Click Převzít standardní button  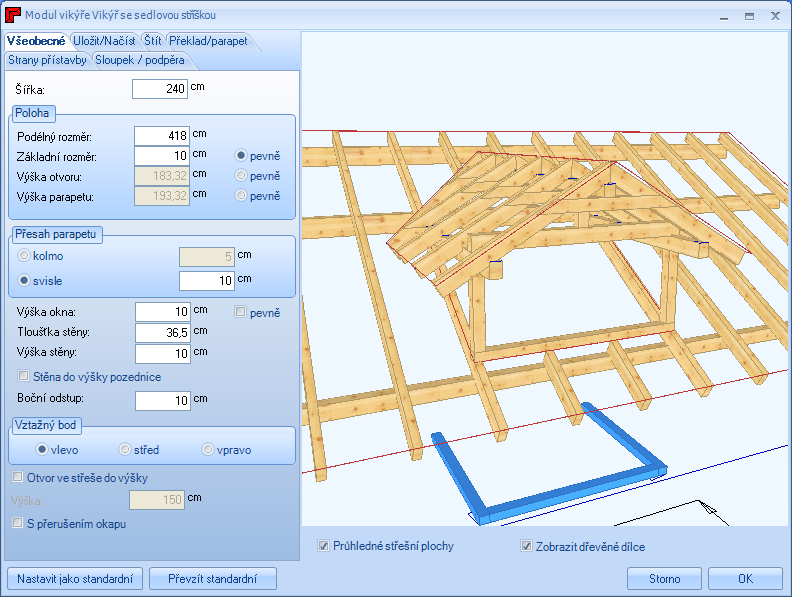tap(213, 579)
